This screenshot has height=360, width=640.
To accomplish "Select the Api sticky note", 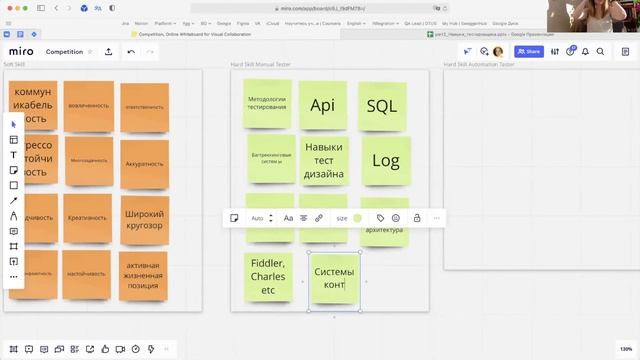I will pyautogui.click(x=323, y=105).
